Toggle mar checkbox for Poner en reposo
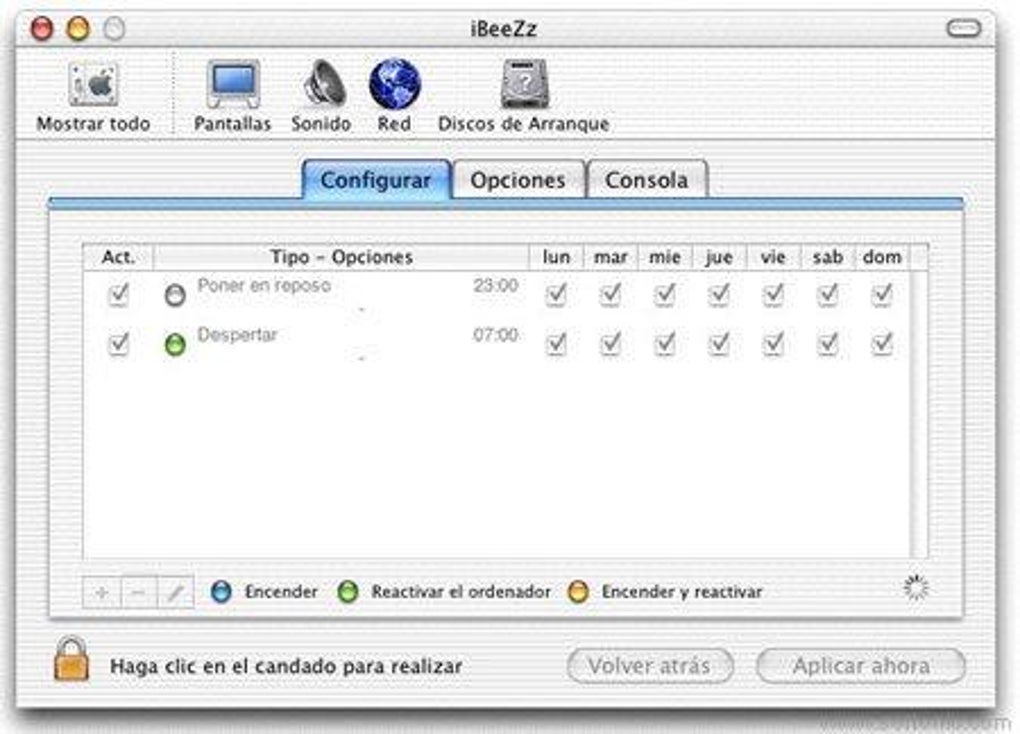The width and height of the screenshot is (1020, 734). (610, 295)
